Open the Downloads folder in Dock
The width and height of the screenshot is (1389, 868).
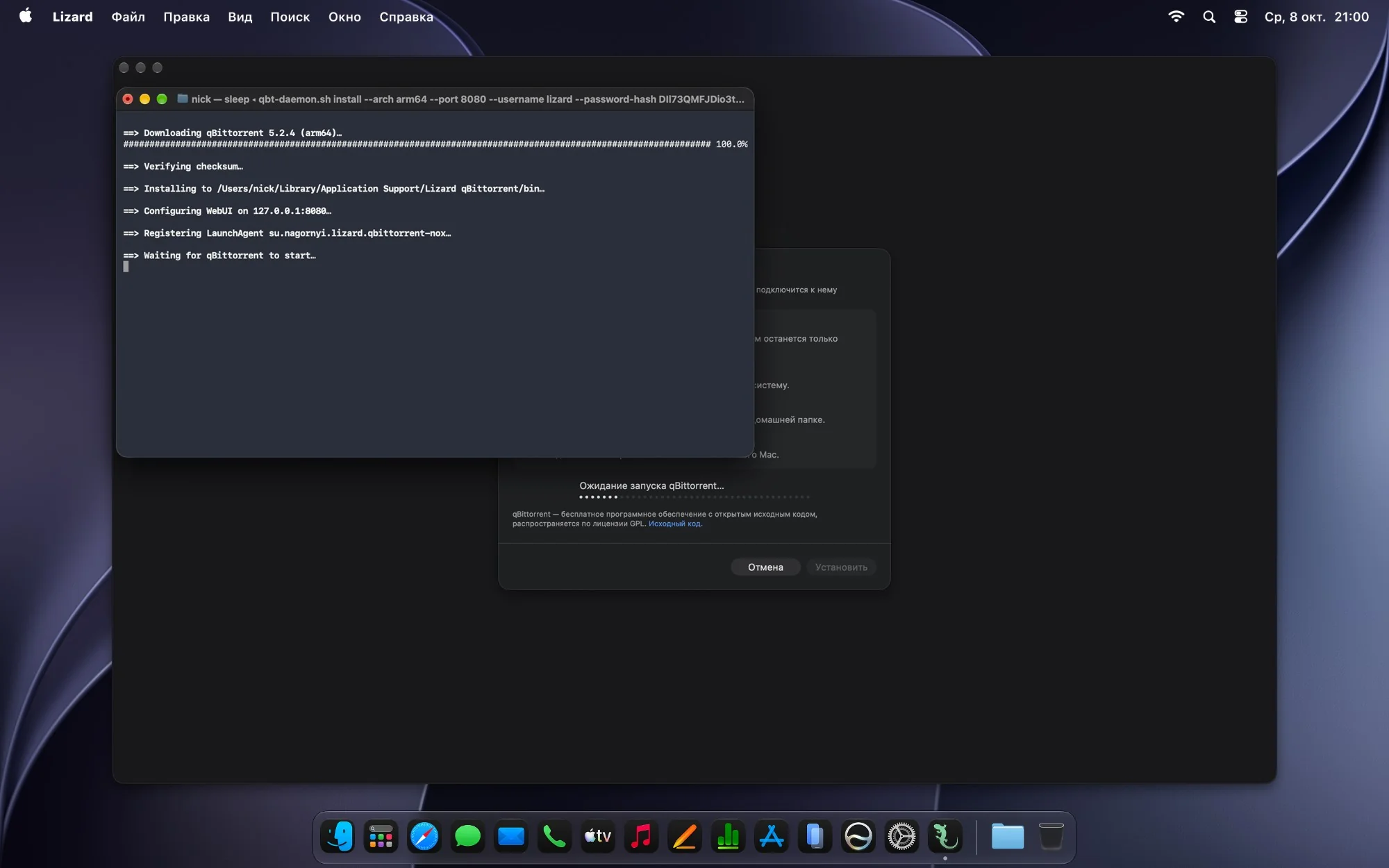tap(1008, 836)
